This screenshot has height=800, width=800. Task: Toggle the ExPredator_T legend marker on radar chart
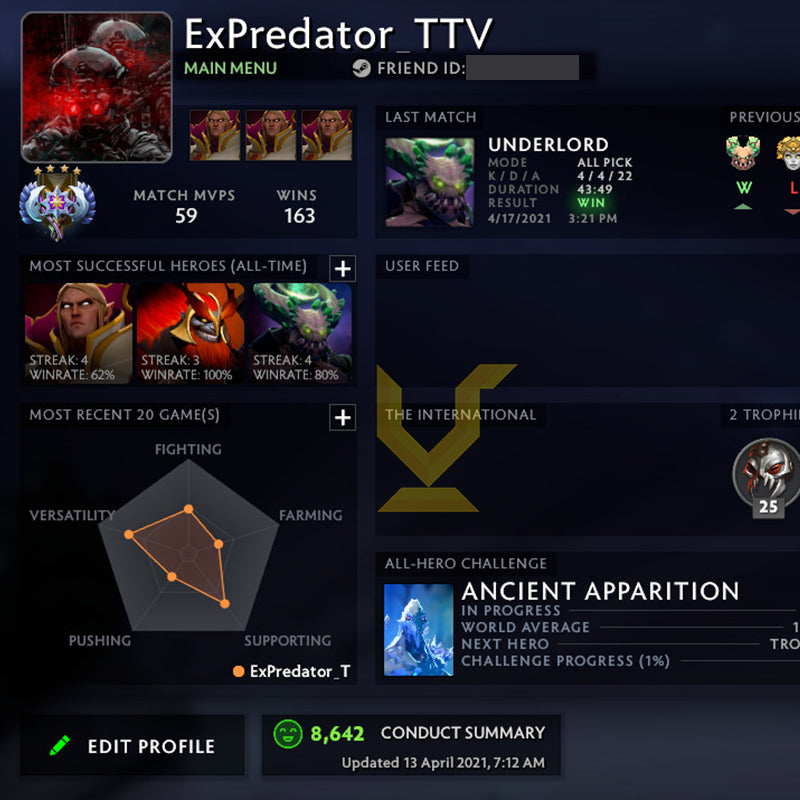[238, 671]
